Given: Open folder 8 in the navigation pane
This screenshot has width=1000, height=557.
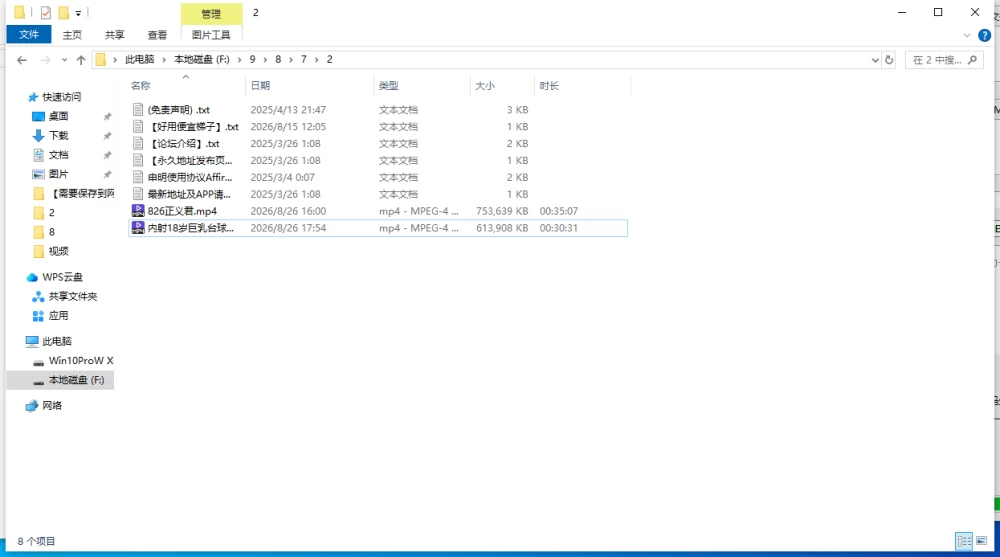Looking at the screenshot, I should [52, 232].
